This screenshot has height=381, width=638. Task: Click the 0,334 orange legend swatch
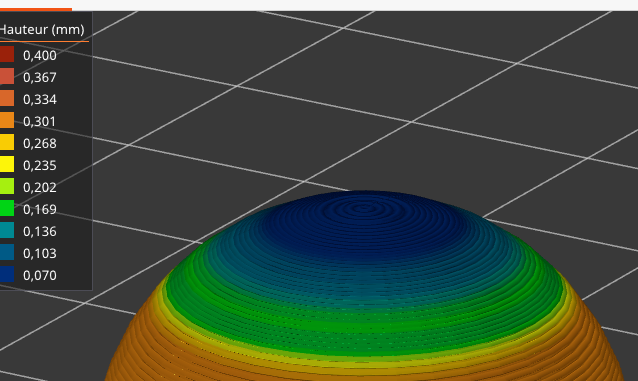pyautogui.click(x=7, y=99)
